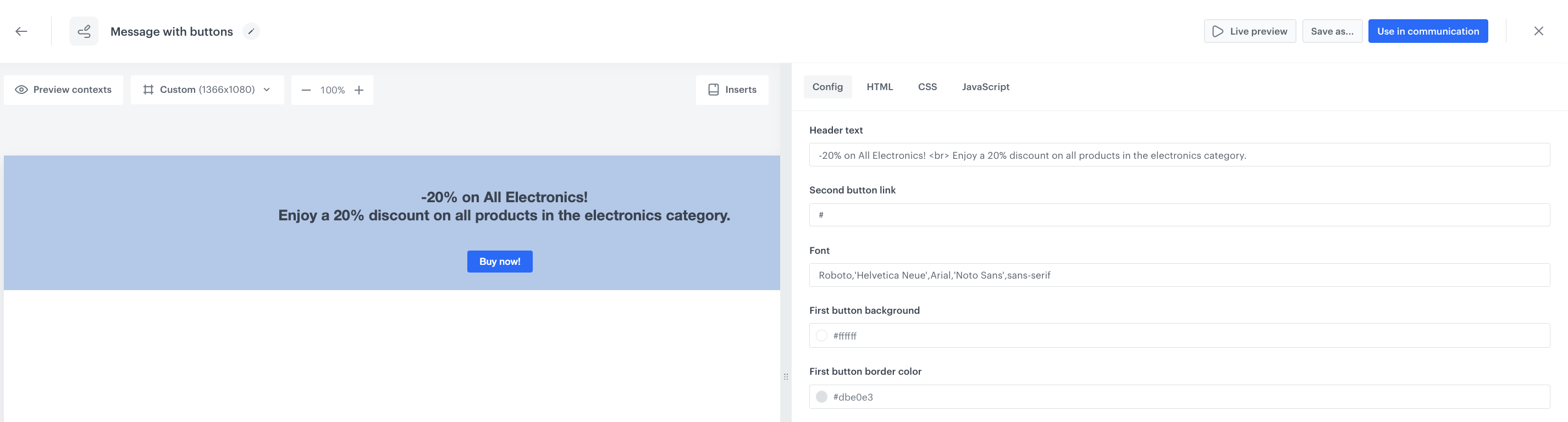This screenshot has height=422, width=1568.
Task: Open the Save as... options
Action: tap(1332, 32)
